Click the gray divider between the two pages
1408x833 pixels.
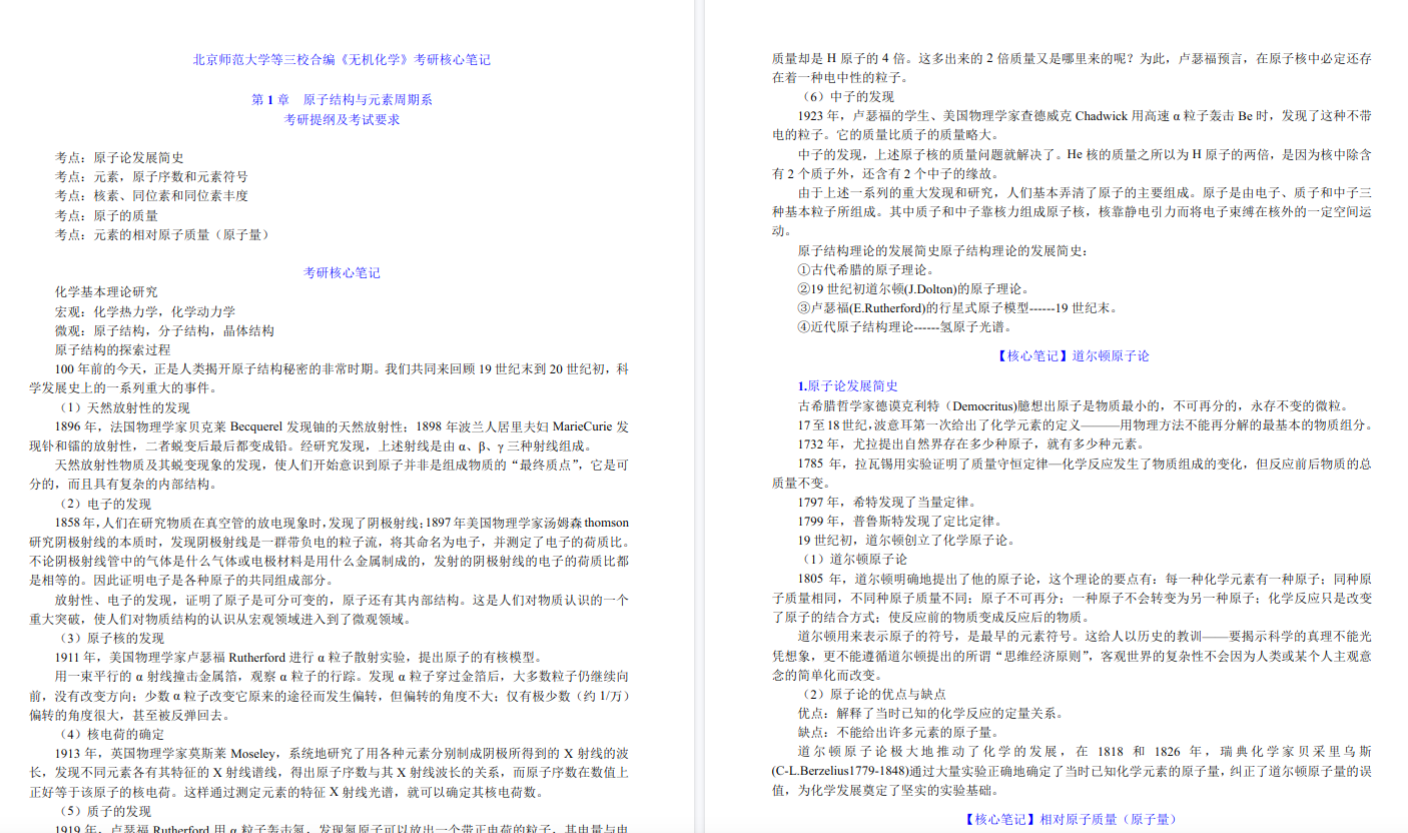click(x=698, y=416)
